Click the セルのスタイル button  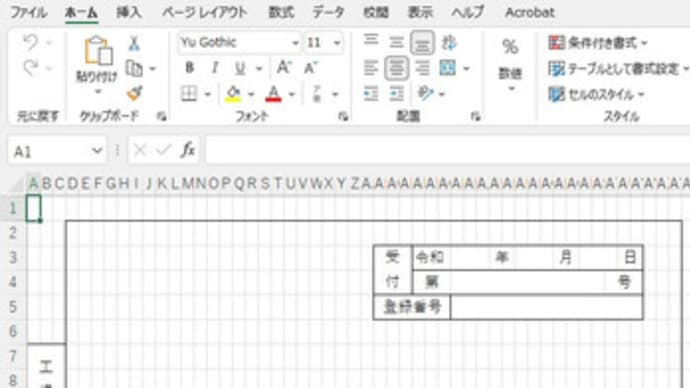596,94
